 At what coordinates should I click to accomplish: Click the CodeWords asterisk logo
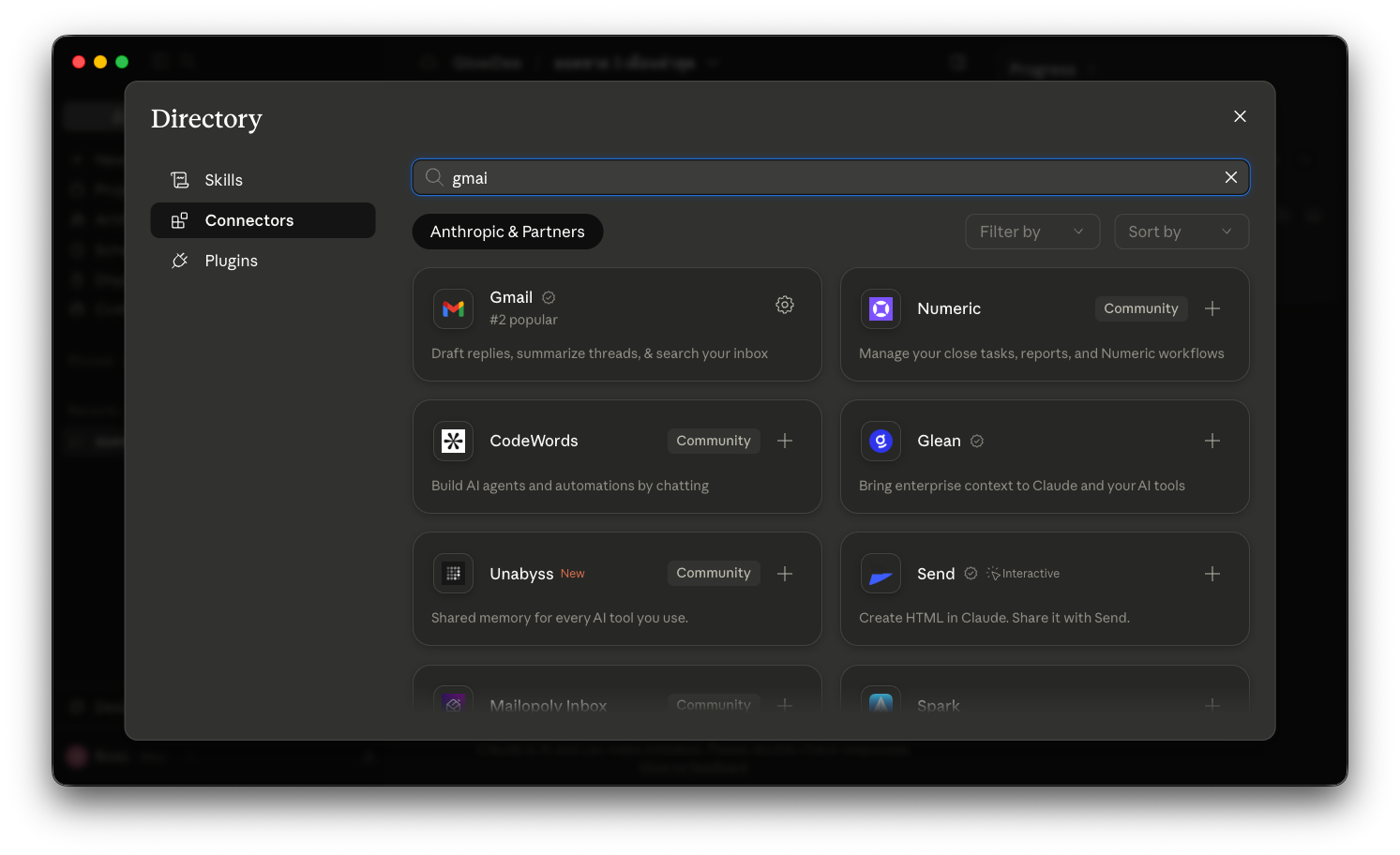coord(454,441)
